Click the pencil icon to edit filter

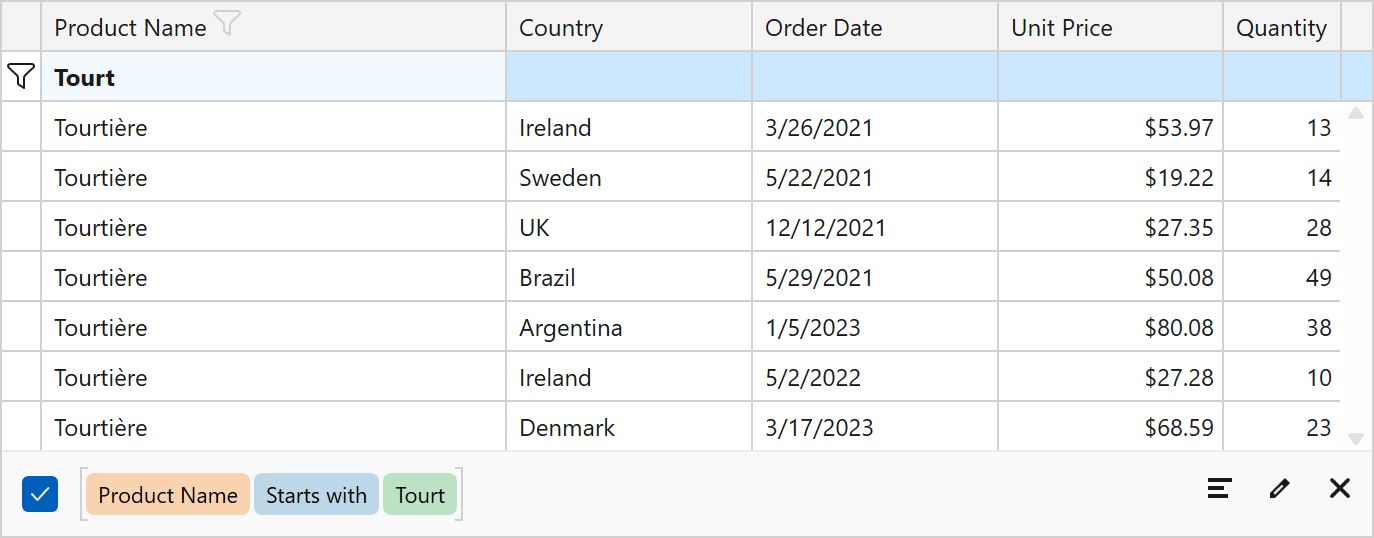[1279, 488]
